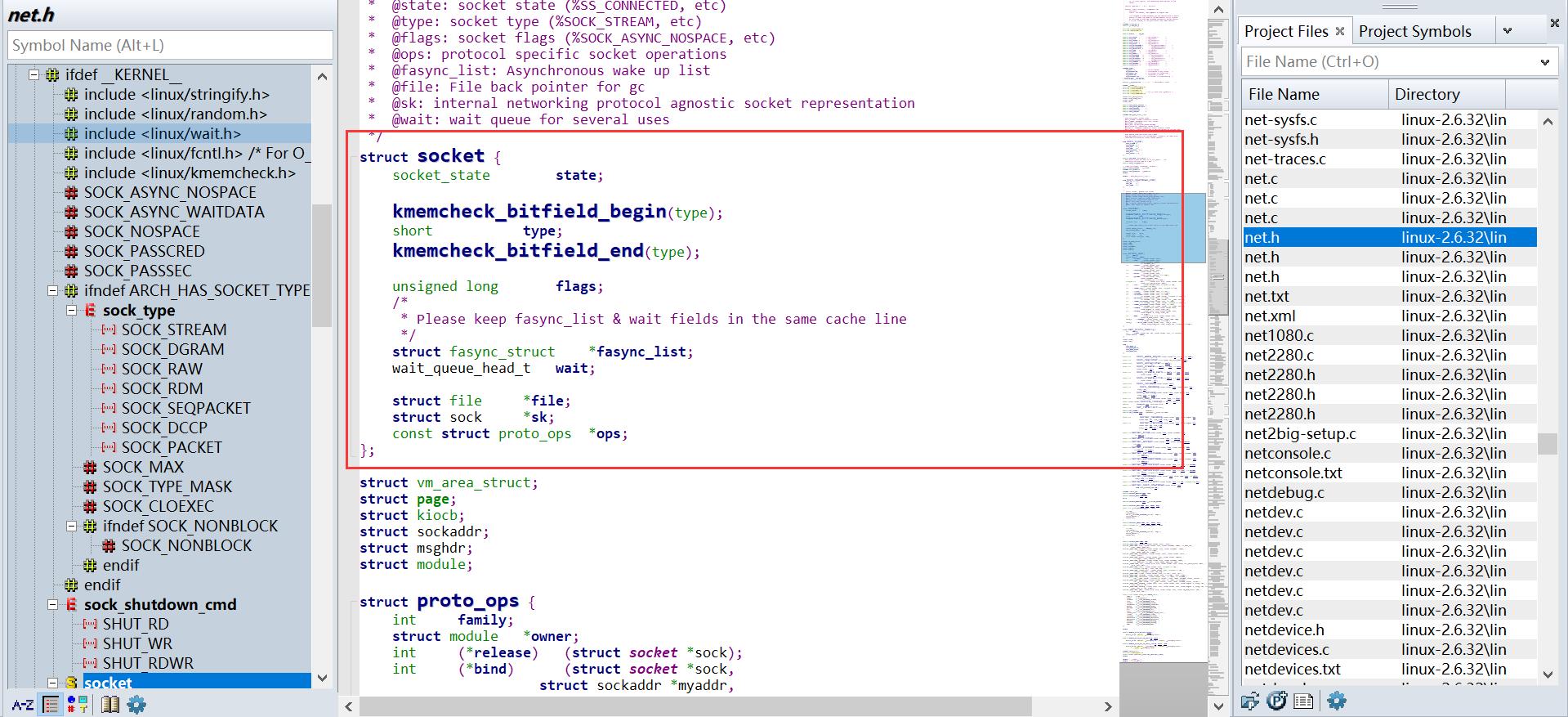This screenshot has height=717, width=1568.
Task: Sort symbols alphabetically with A-Z button
Action: pos(23,705)
